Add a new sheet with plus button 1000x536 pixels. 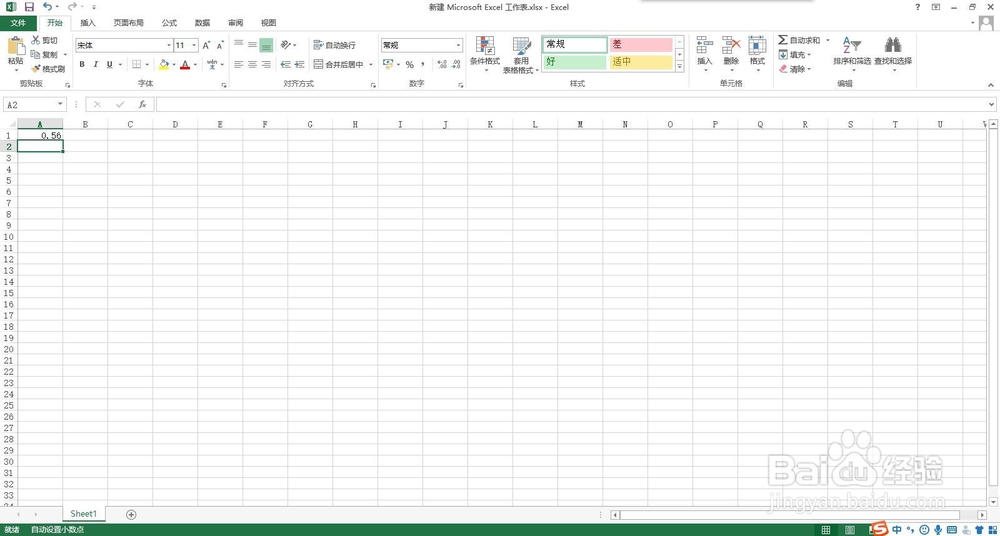pyautogui.click(x=131, y=514)
